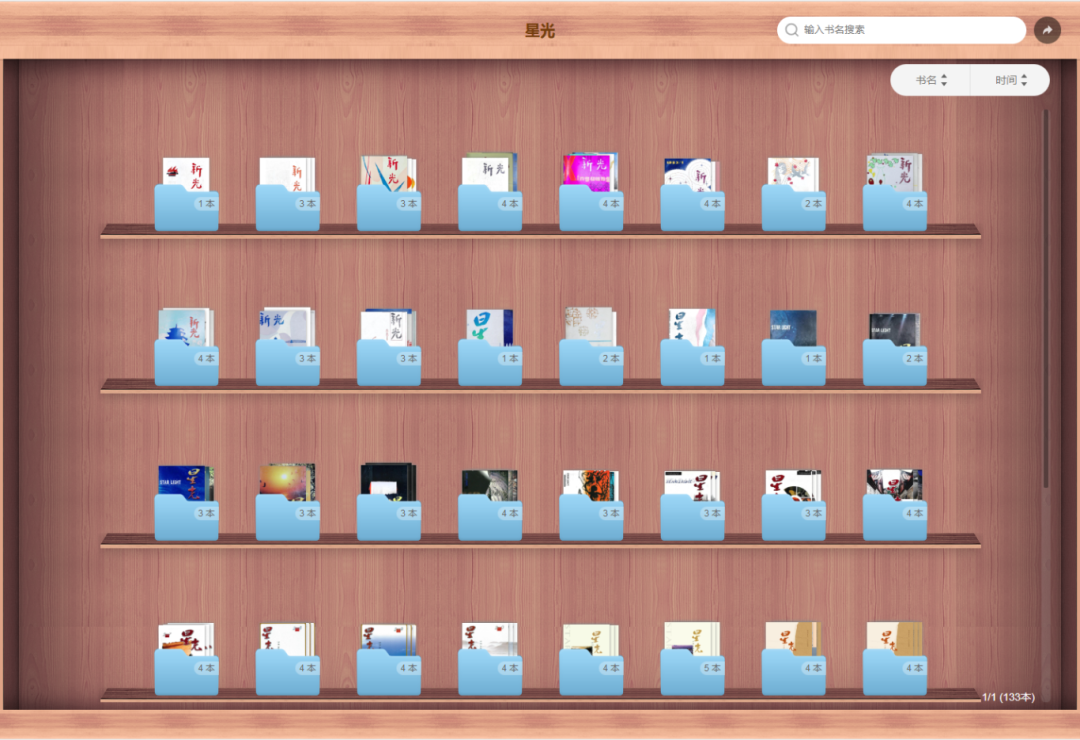Click the 星光 title in header

[539, 30]
